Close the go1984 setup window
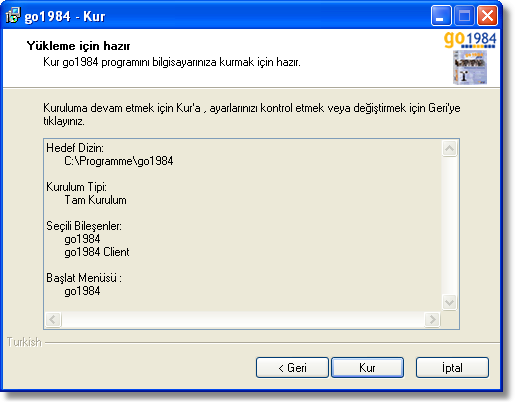Image resolution: width=515 pixels, height=404 pixels. (x=487, y=15)
